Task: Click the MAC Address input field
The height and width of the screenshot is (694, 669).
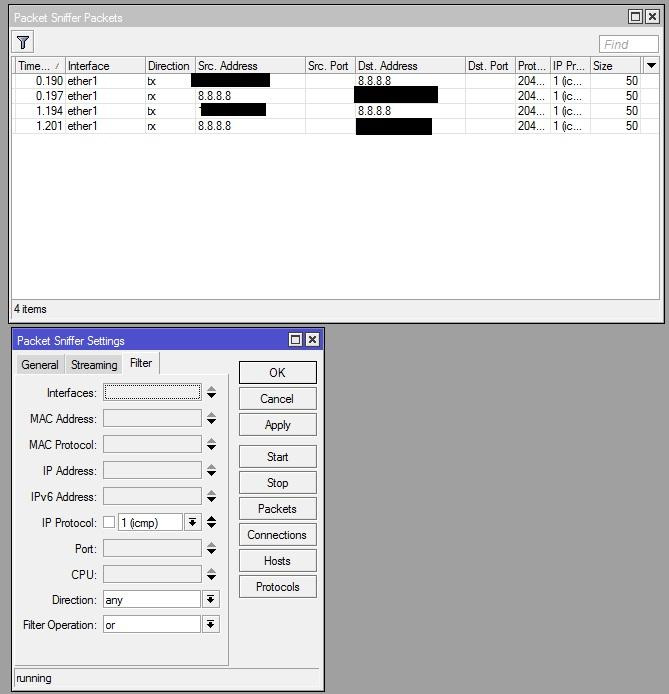Action: click(x=152, y=418)
